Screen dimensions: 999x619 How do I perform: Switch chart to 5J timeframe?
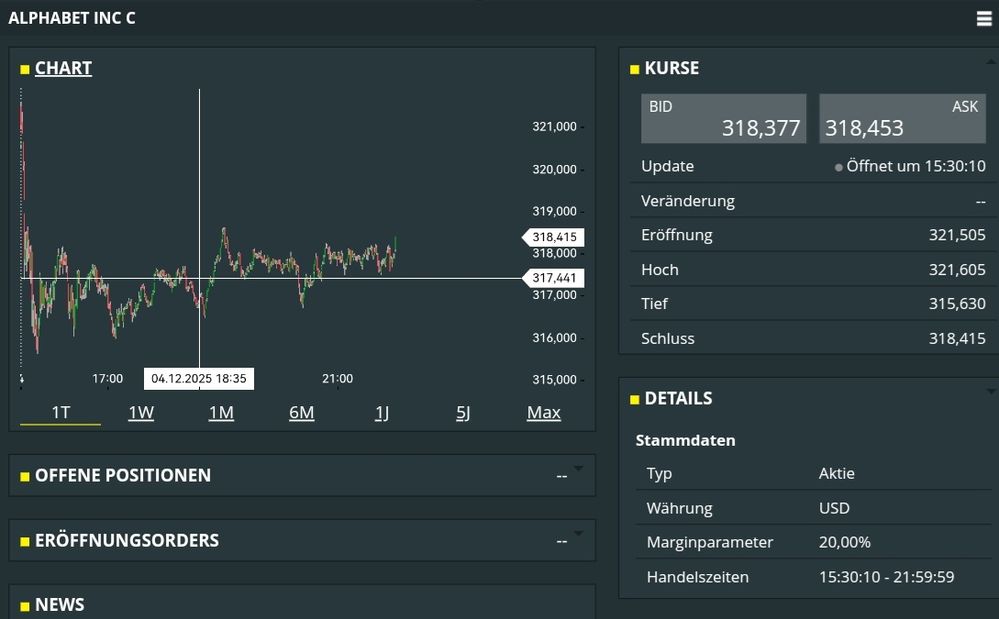point(463,413)
